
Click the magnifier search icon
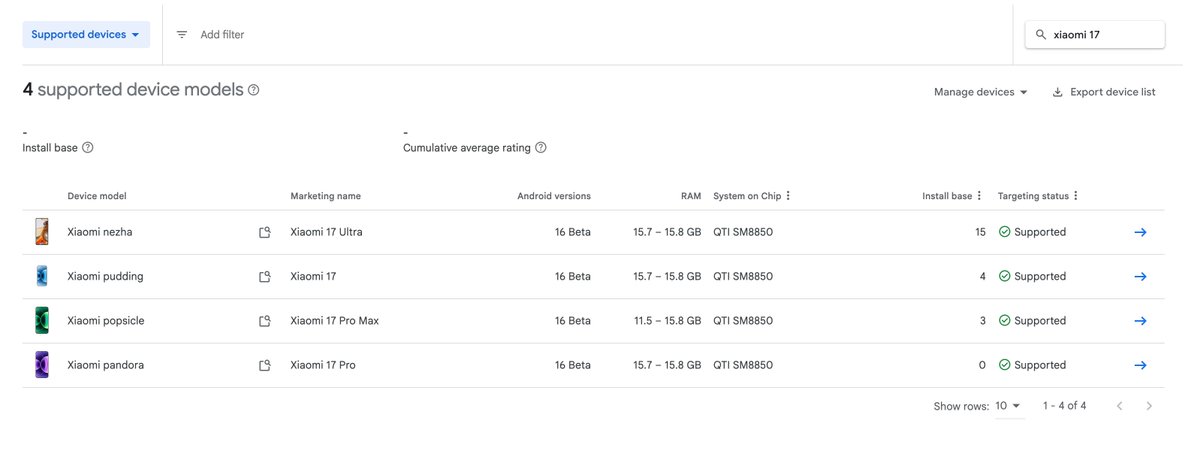[x=1041, y=34]
